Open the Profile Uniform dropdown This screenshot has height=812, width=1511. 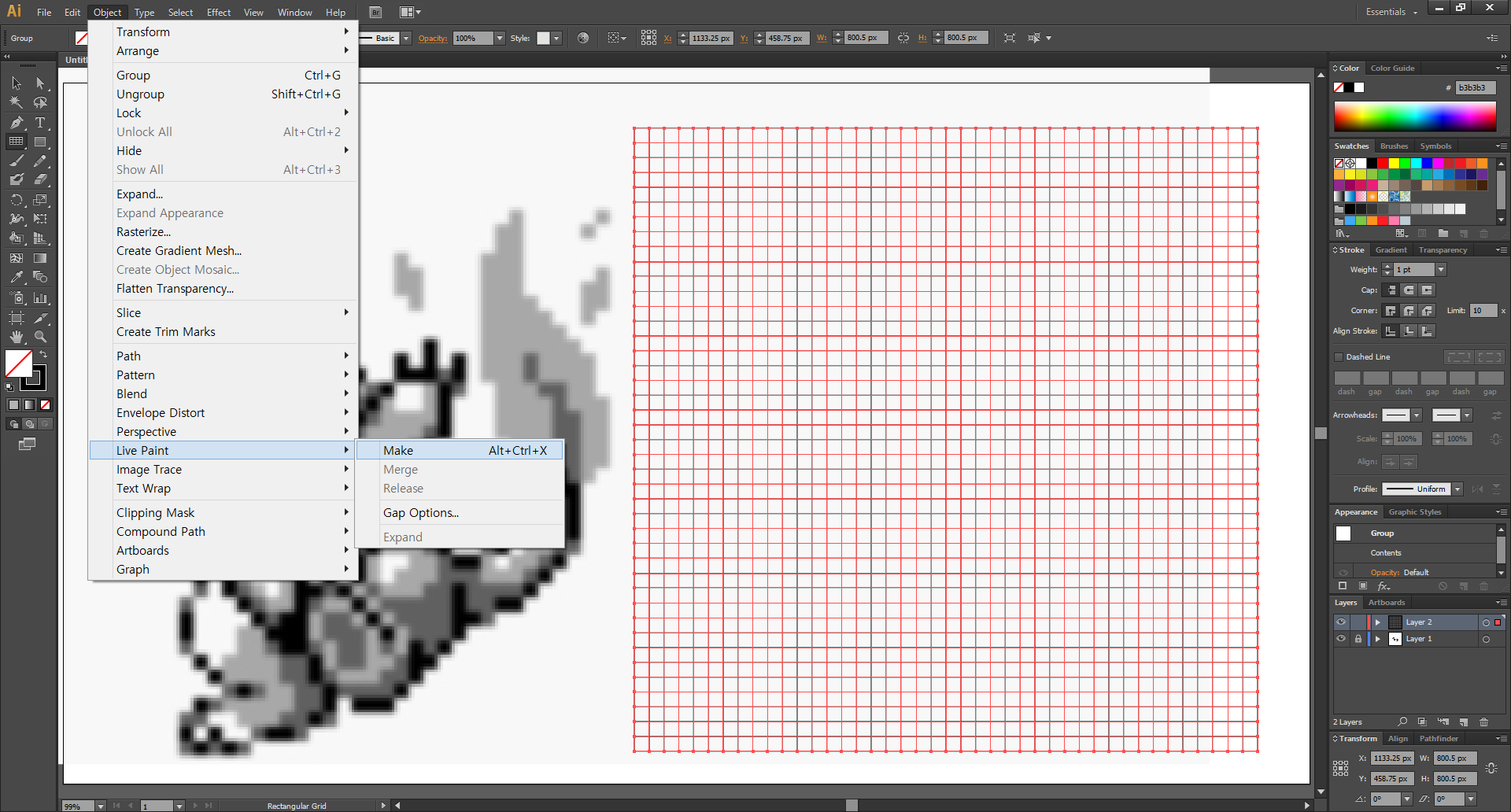pyautogui.click(x=1457, y=489)
